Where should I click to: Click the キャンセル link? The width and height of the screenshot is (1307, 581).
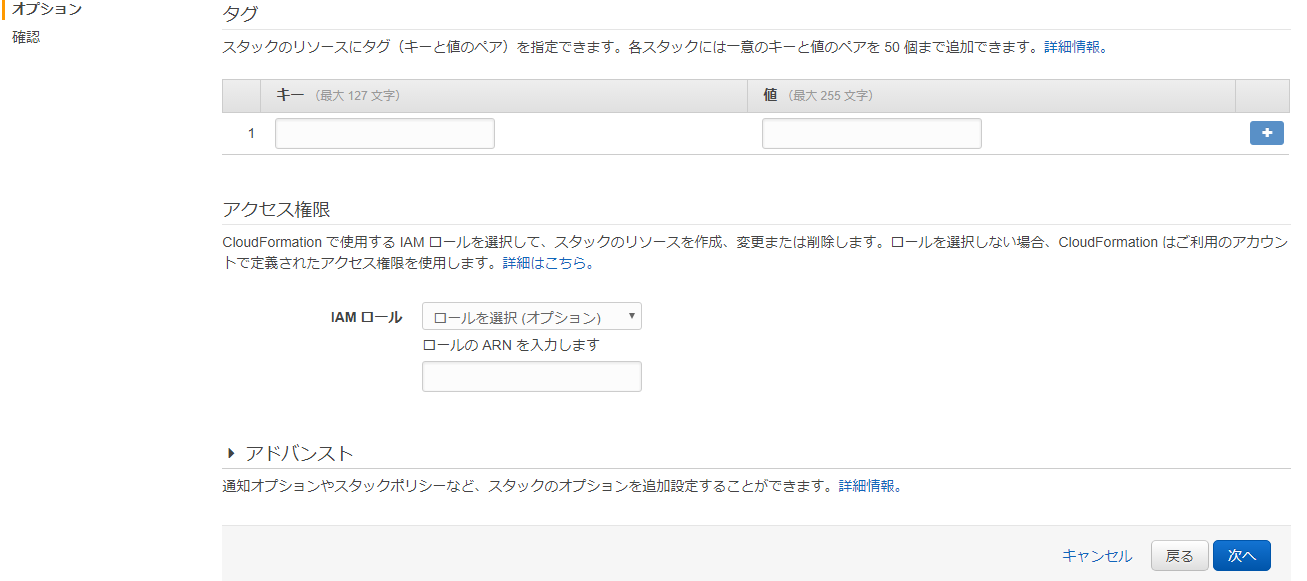1097,555
